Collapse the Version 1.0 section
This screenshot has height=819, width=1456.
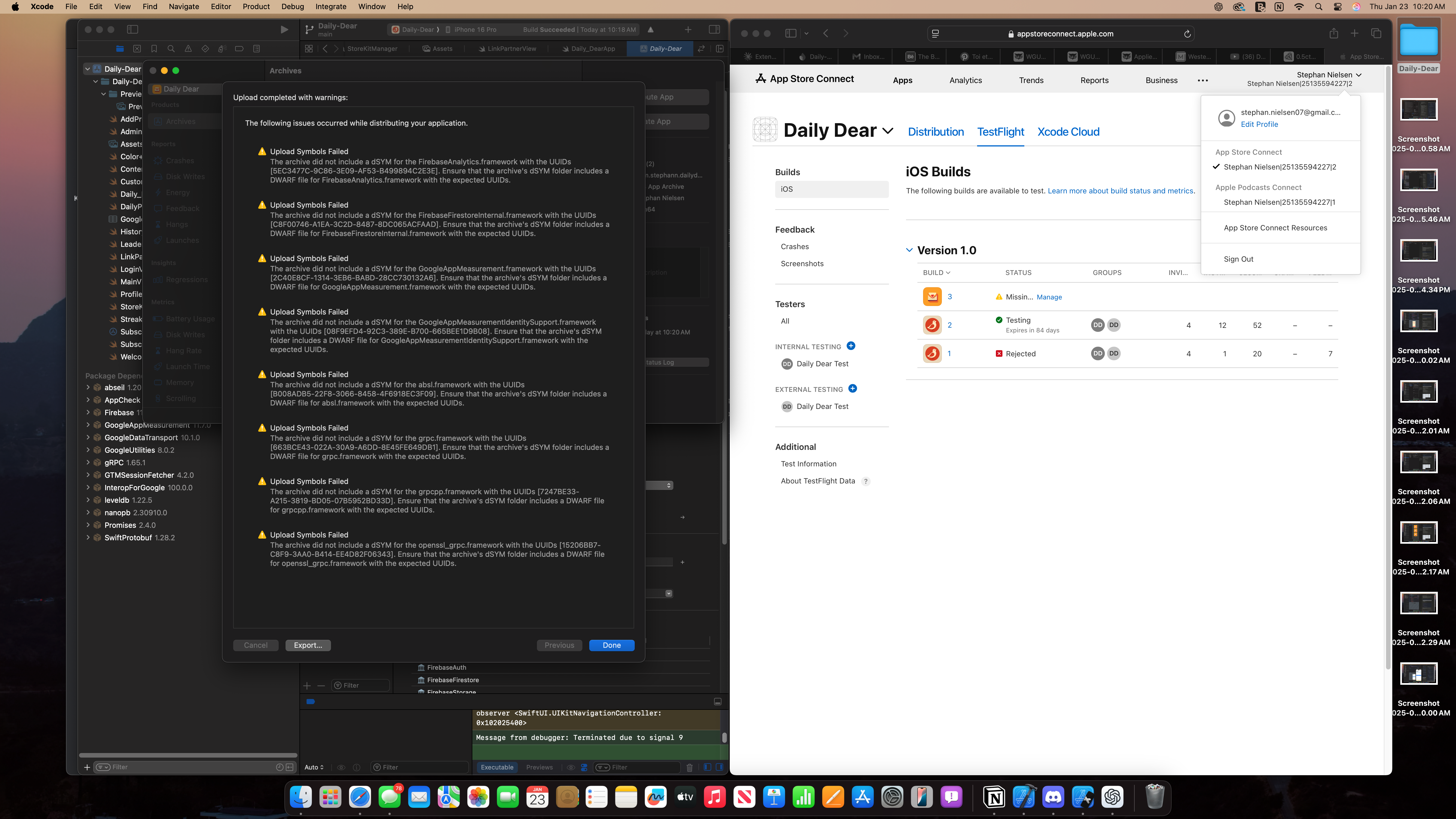(909, 250)
